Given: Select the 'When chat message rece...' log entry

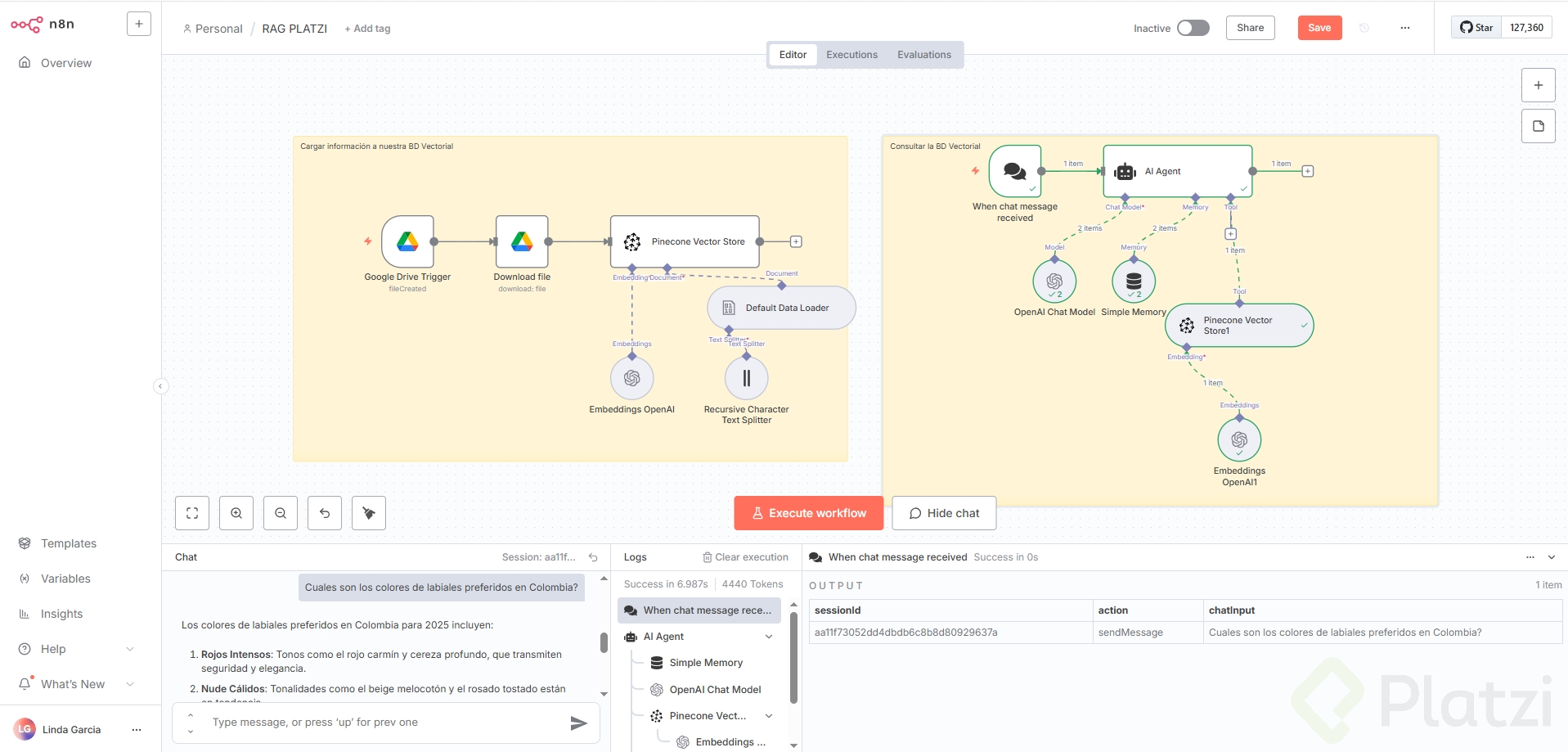Looking at the screenshot, I should (x=699, y=610).
